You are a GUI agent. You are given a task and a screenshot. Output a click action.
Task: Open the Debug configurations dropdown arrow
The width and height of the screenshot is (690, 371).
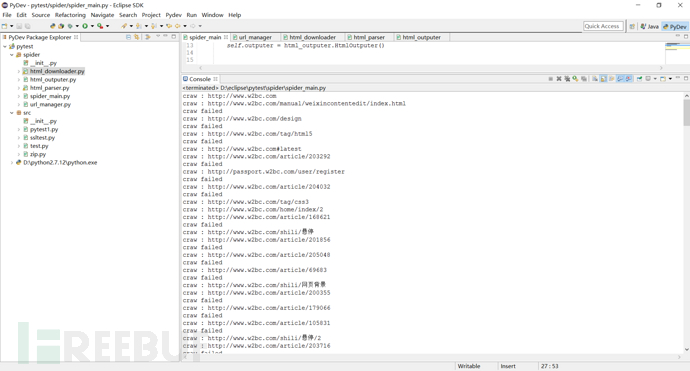tap(77, 26)
